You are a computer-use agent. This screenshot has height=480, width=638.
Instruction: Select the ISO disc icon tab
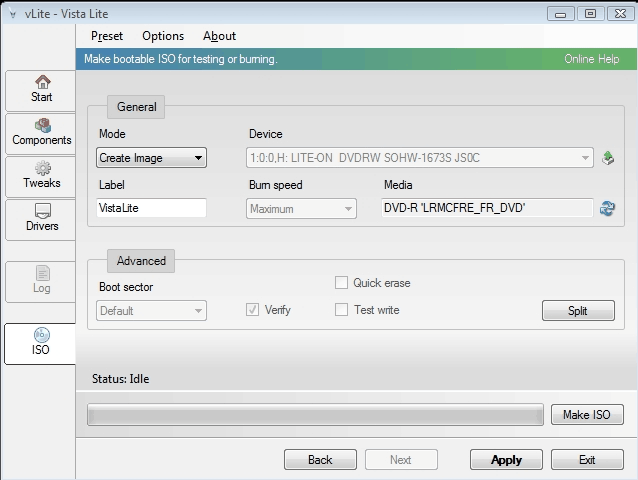tap(42, 335)
